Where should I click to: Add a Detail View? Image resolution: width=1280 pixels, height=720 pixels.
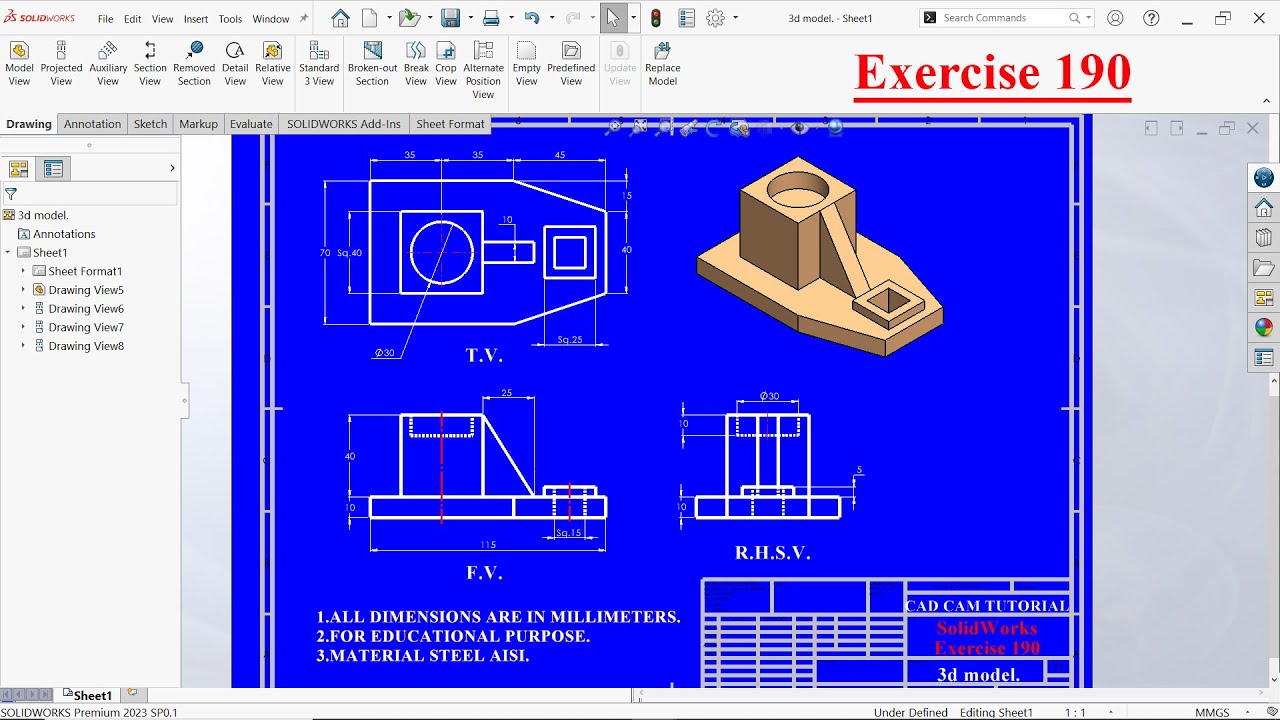tap(235, 64)
